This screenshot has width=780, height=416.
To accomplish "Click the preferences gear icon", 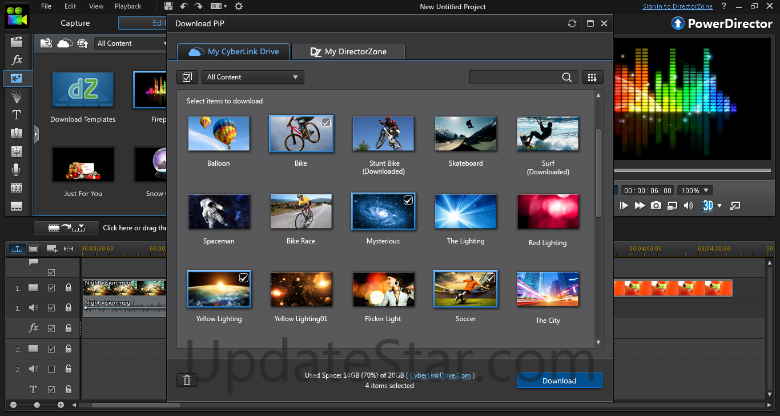I will pos(239,6).
